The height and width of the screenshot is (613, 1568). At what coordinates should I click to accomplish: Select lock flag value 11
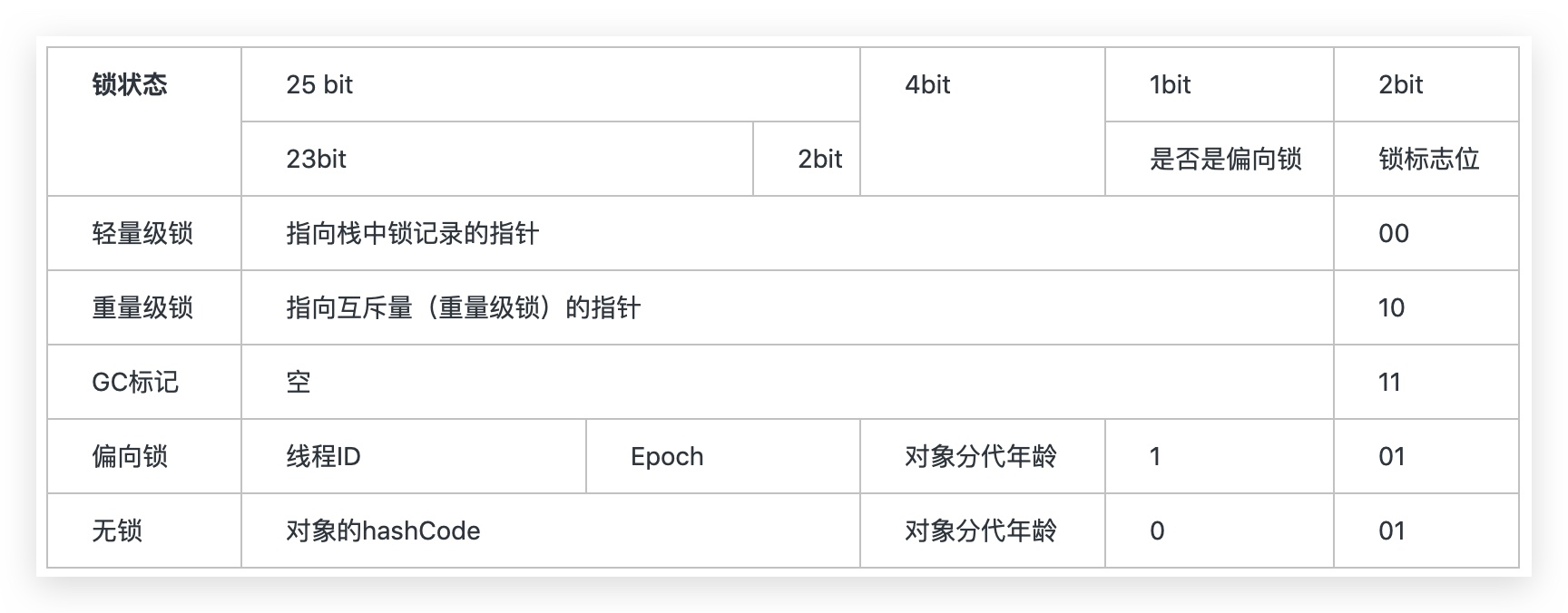[1389, 383]
